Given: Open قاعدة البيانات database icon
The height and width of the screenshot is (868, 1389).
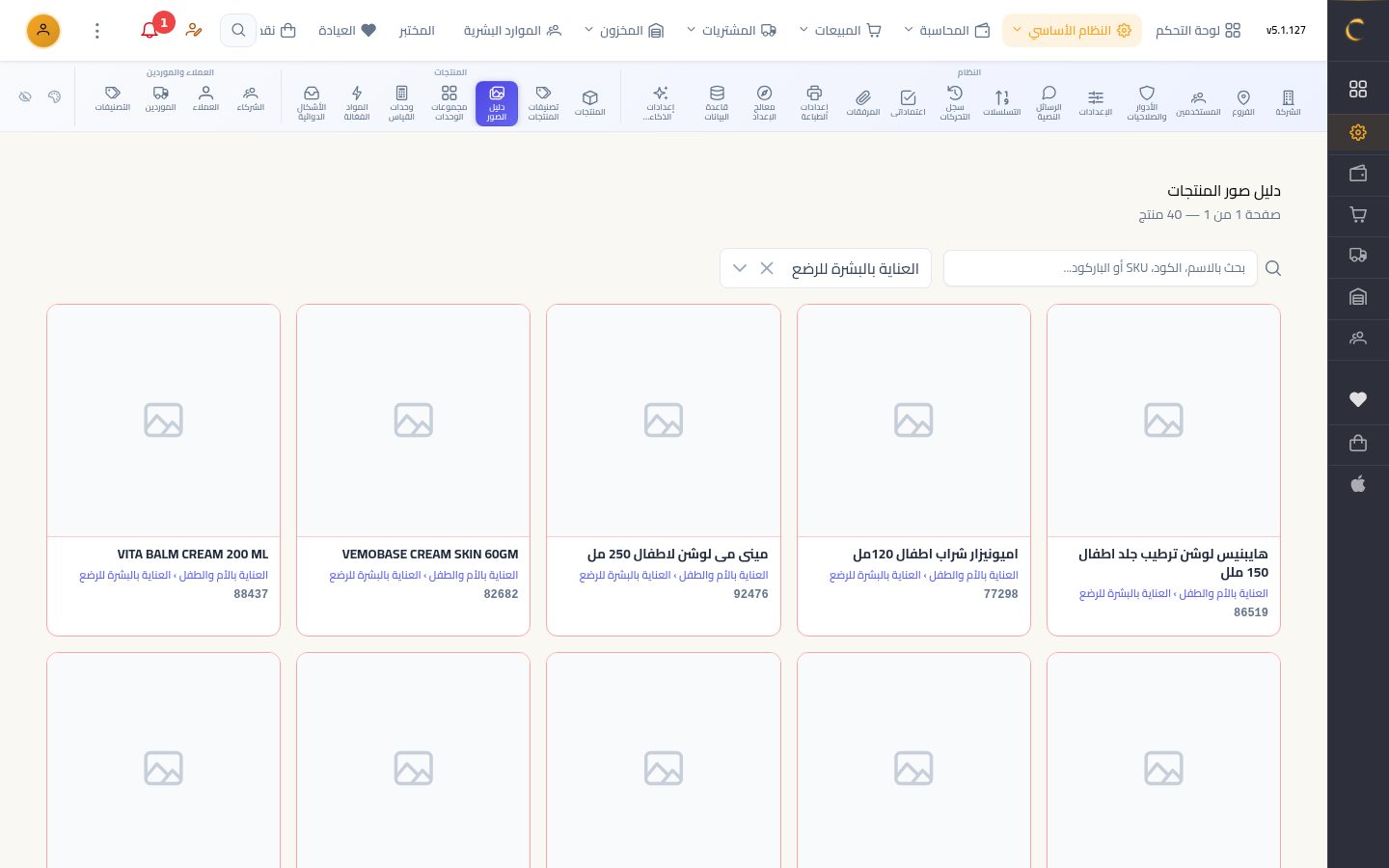Looking at the screenshot, I should pyautogui.click(x=717, y=103).
